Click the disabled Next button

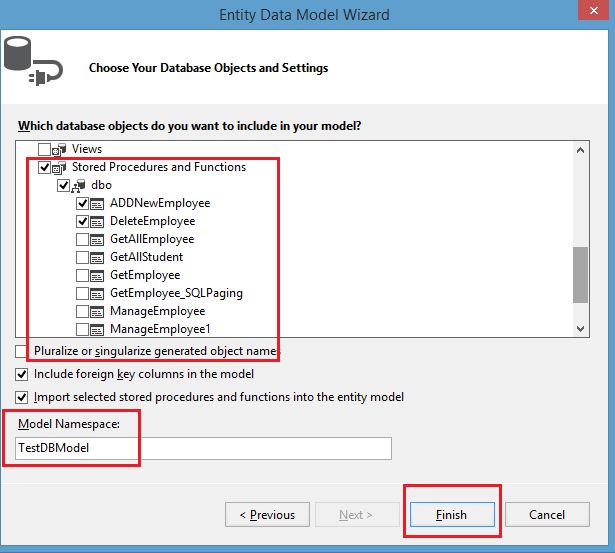click(x=357, y=515)
